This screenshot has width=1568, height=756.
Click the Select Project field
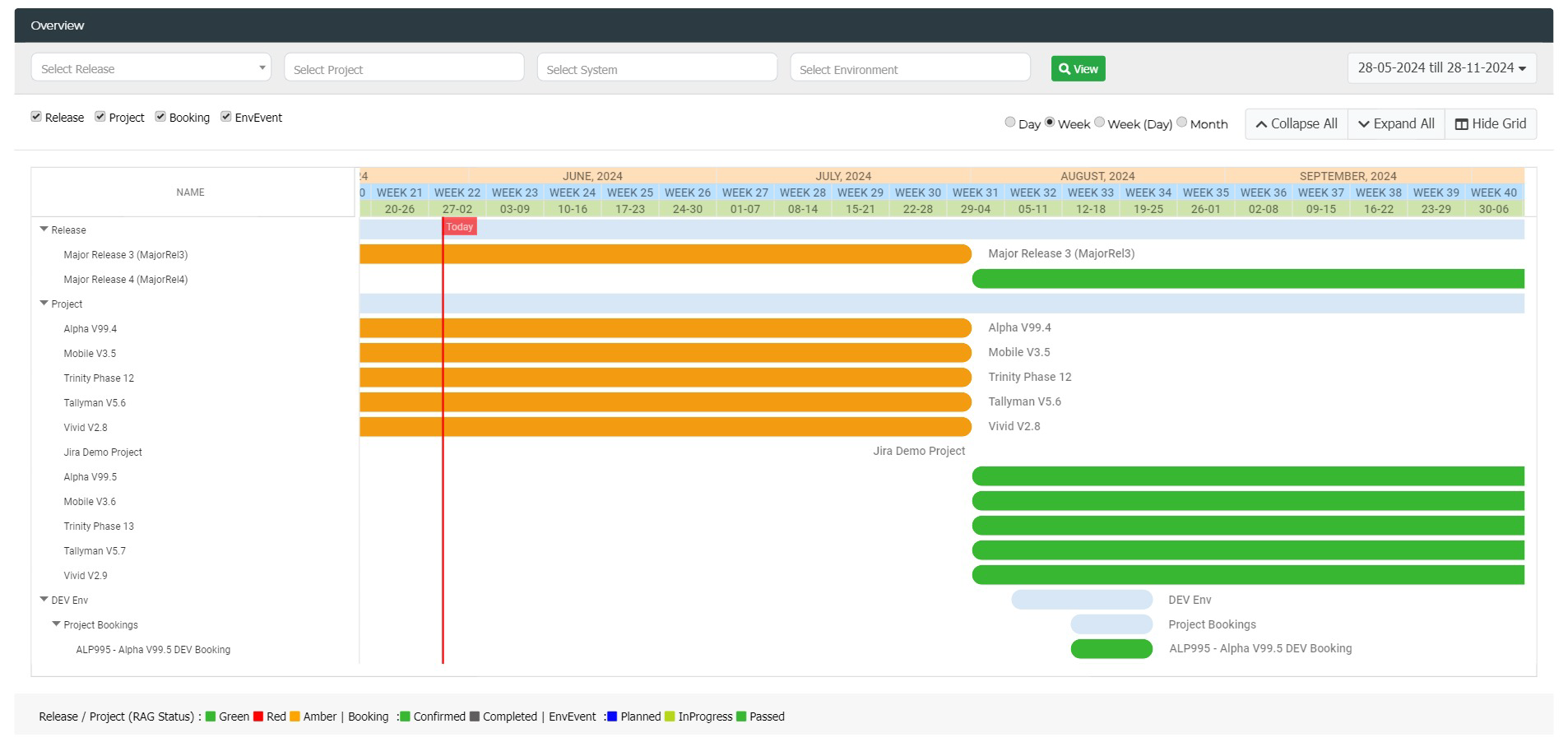pos(404,68)
